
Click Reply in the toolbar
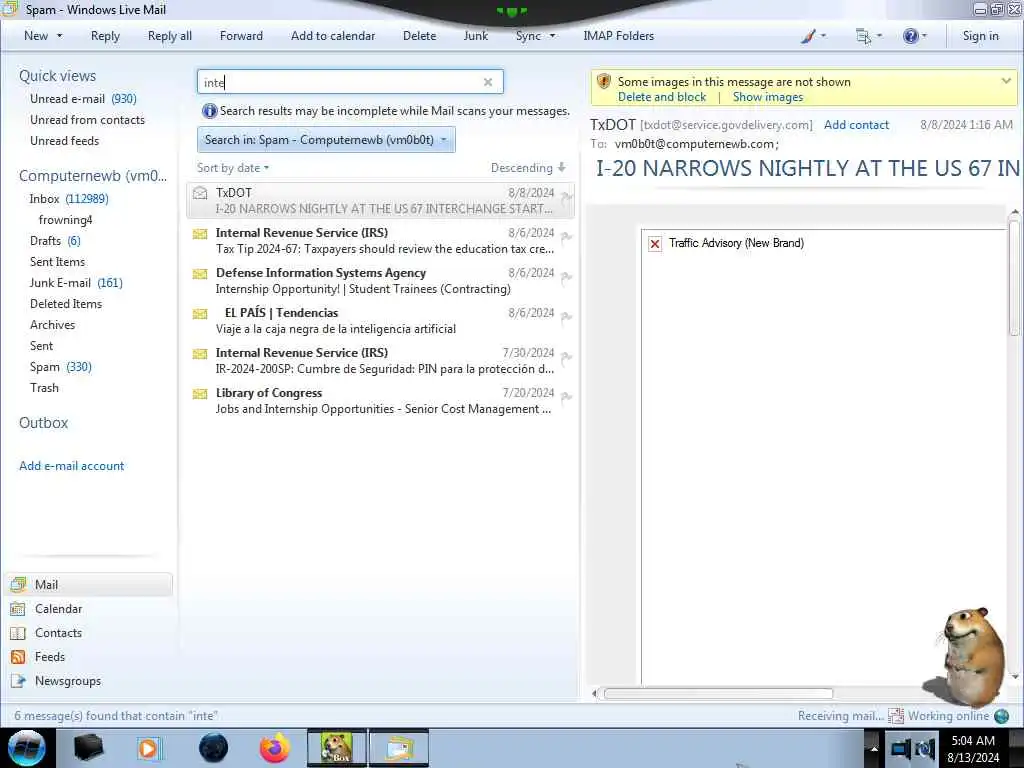(105, 36)
